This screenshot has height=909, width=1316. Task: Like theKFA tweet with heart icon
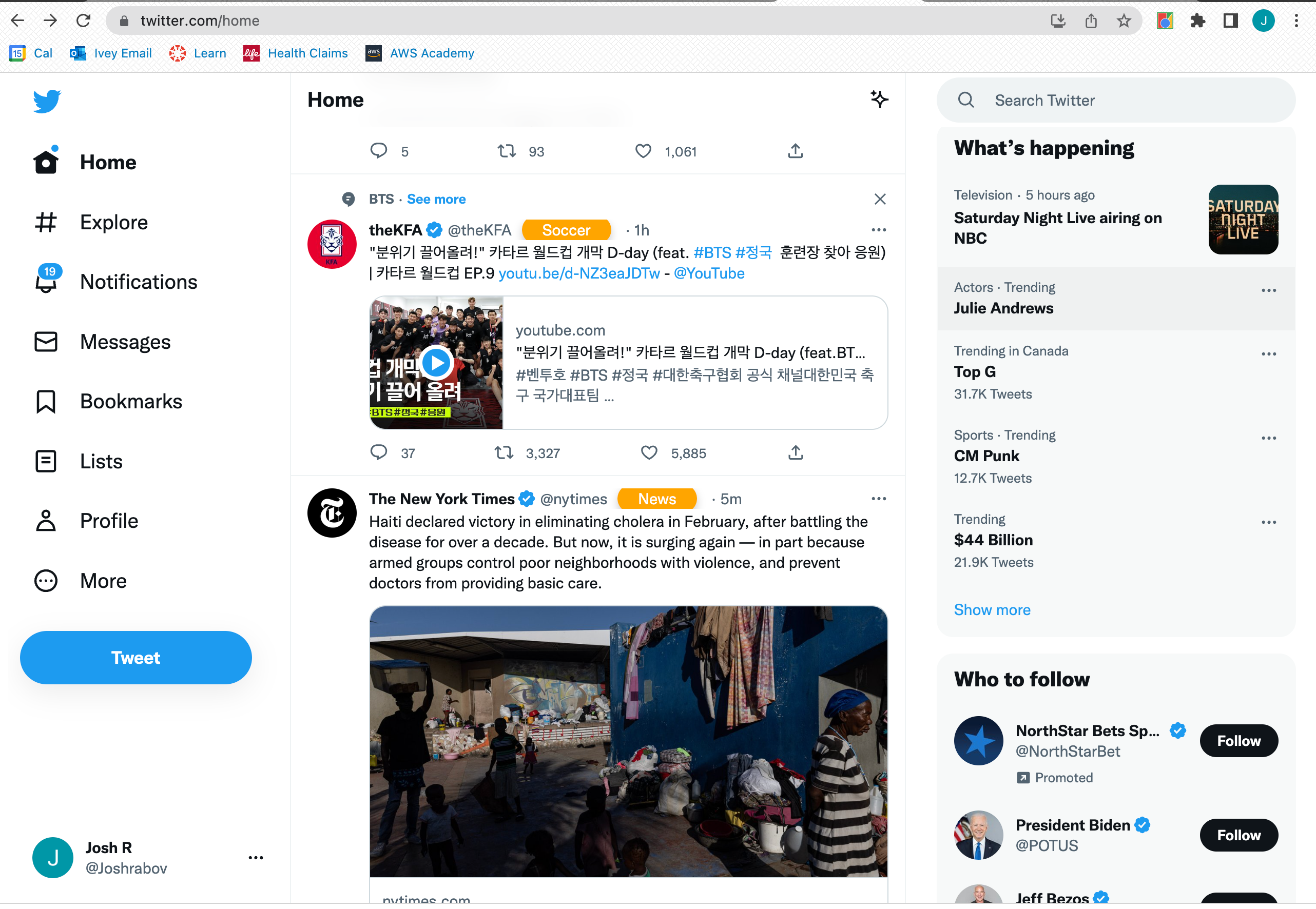[x=649, y=453]
